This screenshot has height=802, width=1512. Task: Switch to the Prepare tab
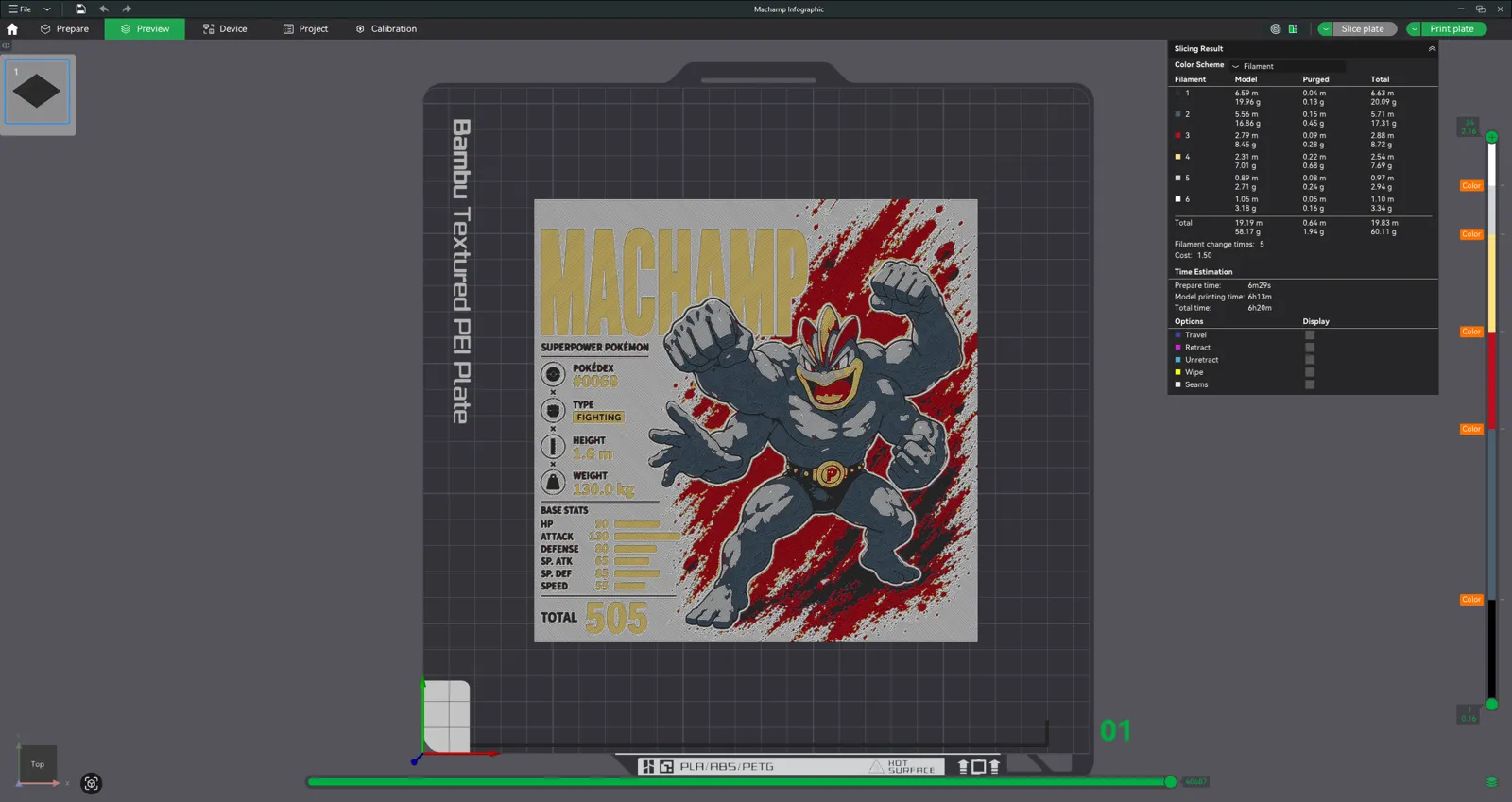point(64,29)
